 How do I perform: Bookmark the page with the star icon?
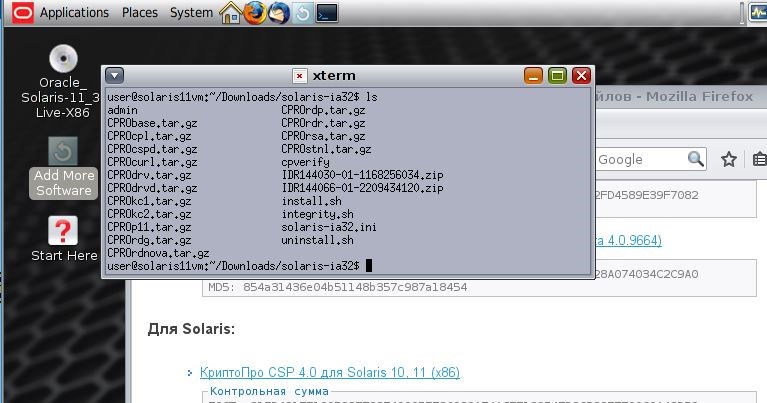click(729, 159)
